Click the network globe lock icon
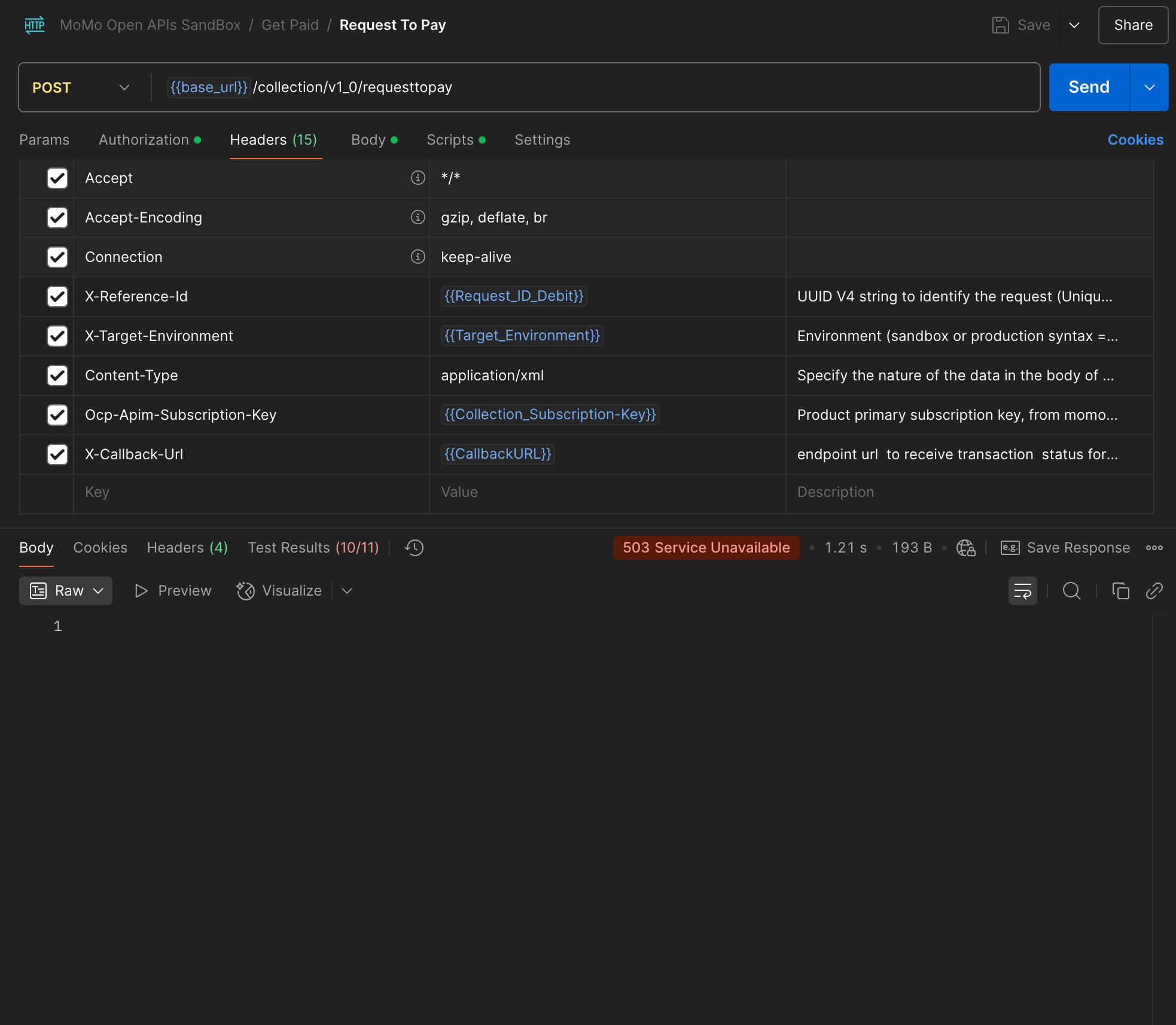The height and width of the screenshot is (1025, 1176). point(965,548)
